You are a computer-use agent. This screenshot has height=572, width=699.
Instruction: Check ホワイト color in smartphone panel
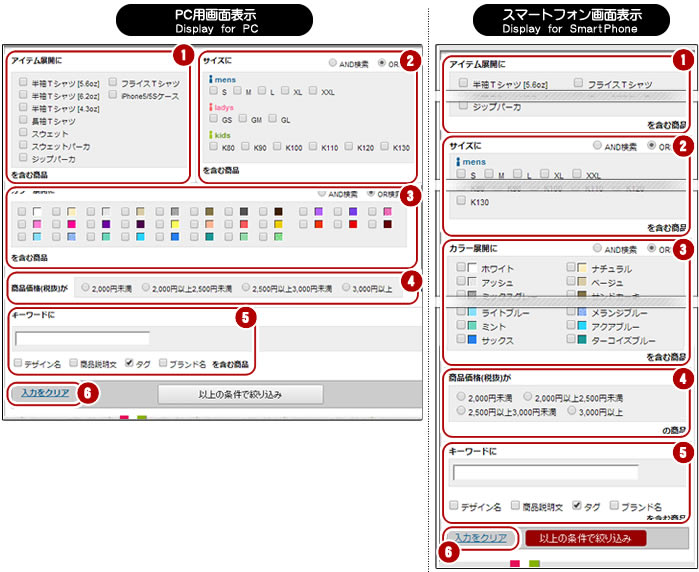[x=461, y=267]
